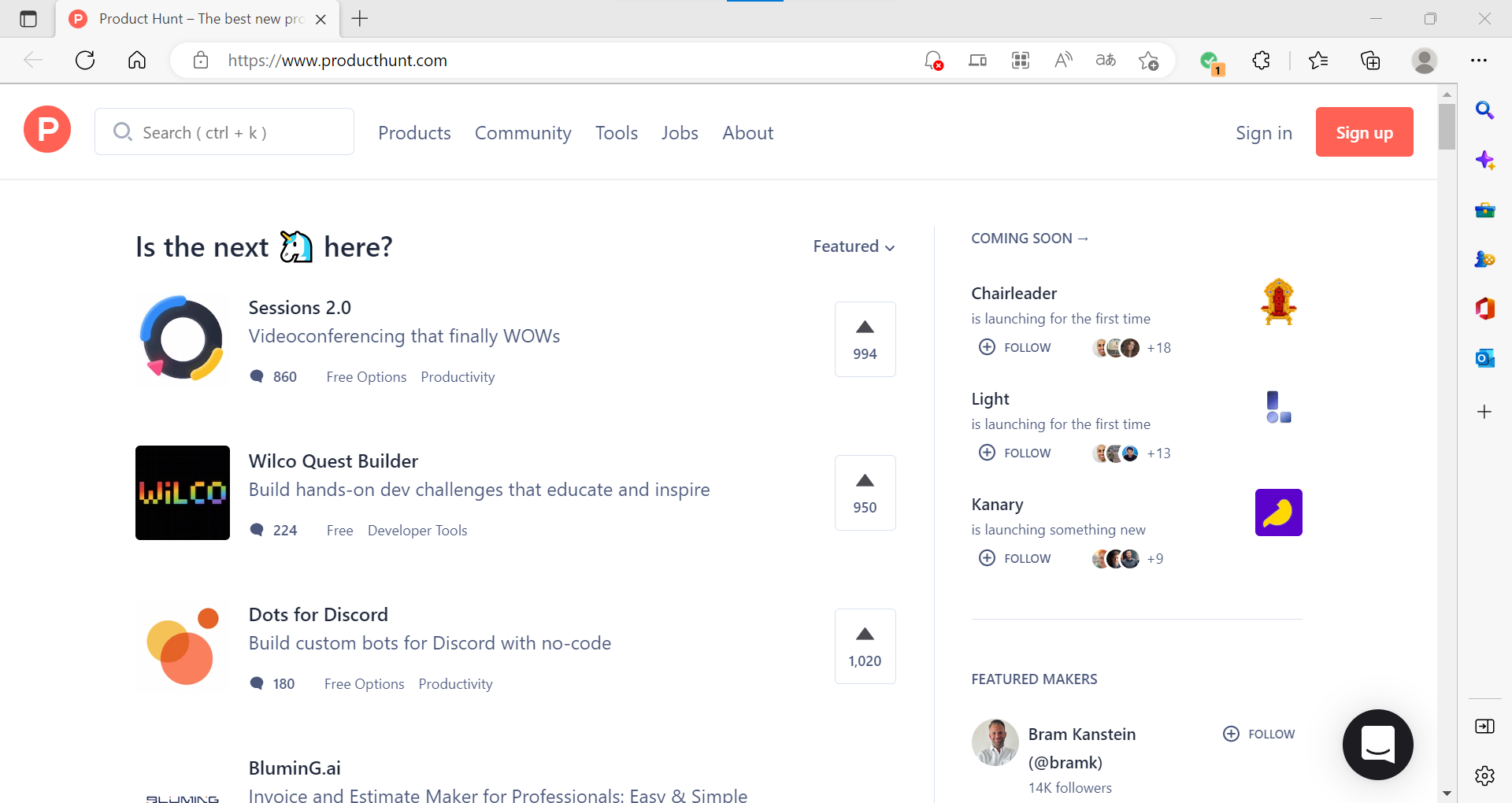The image size is (1512, 803).
Task: Upvote Dots for Discord with 1,020 votes
Action: [x=865, y=646]
